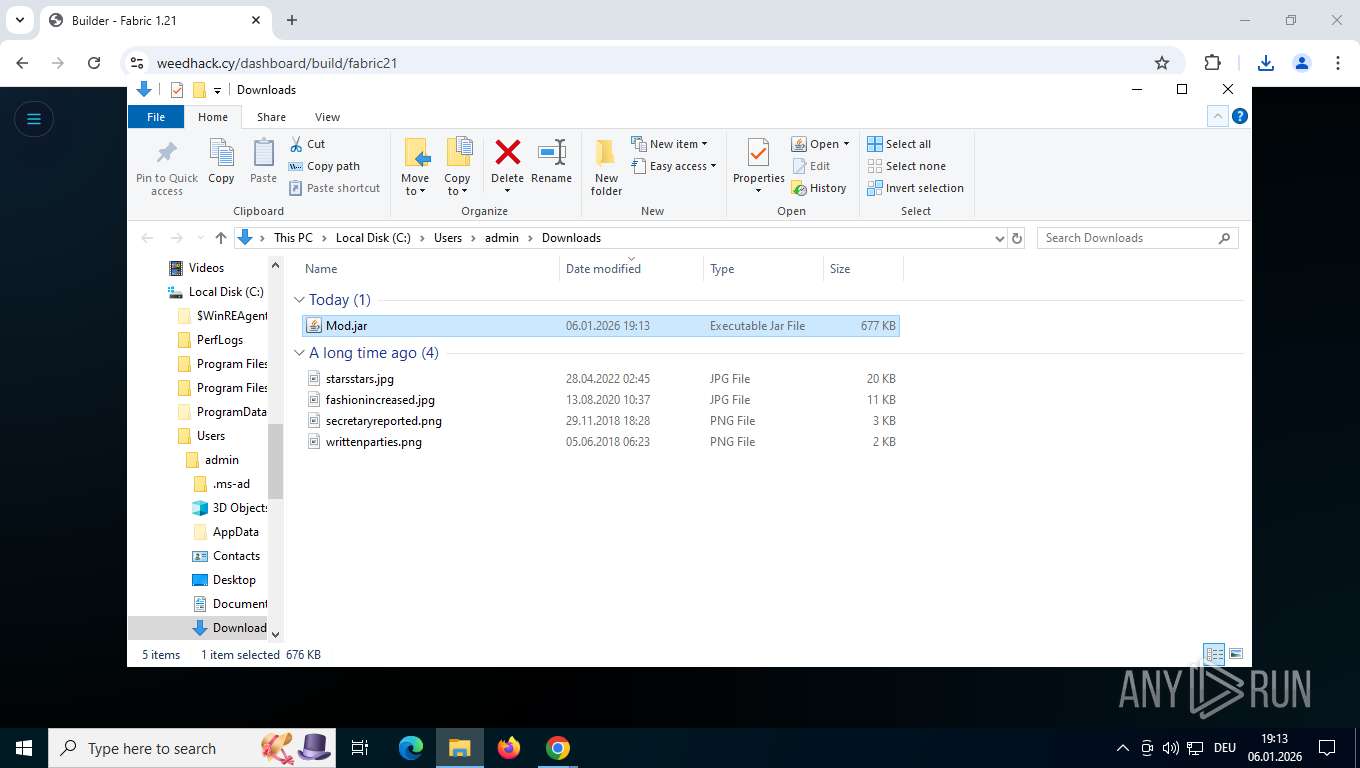Click the Rename icon
The image size is (1360, 768).
pyautogui.click(x=551, y=152)
